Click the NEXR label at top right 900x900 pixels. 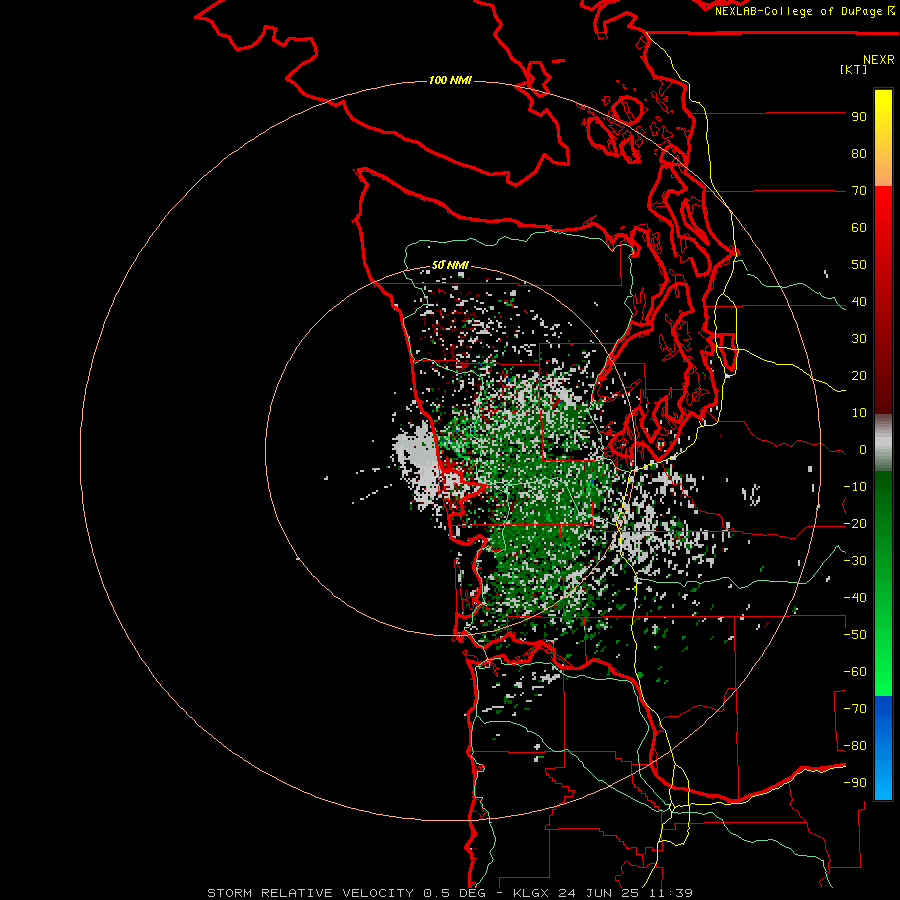(x=879, y=60)
